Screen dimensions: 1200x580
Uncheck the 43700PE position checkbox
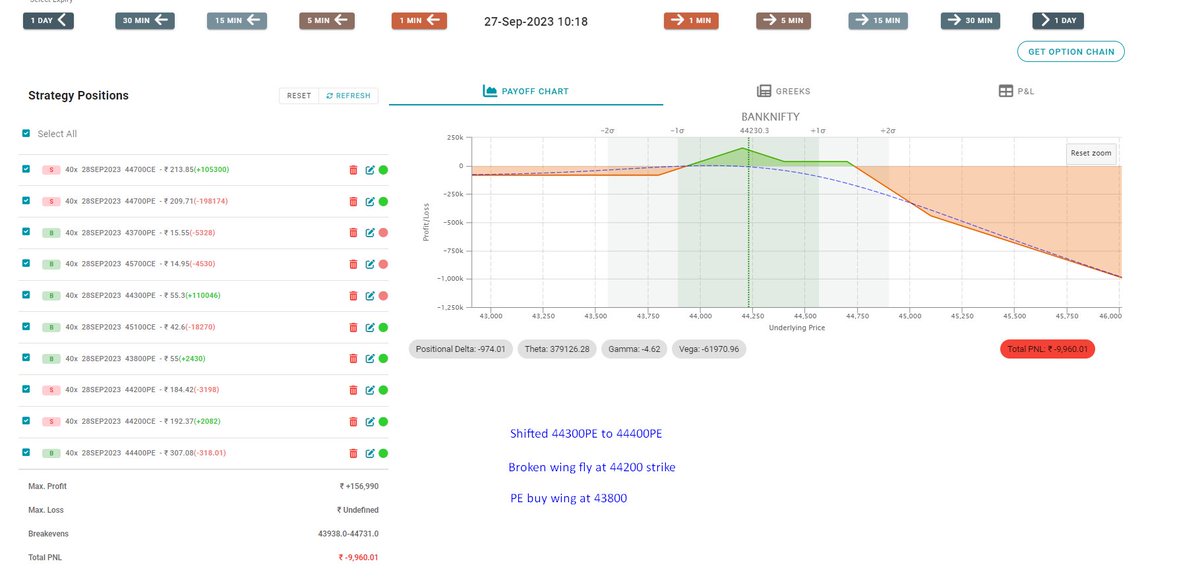(x=26, y=232)
